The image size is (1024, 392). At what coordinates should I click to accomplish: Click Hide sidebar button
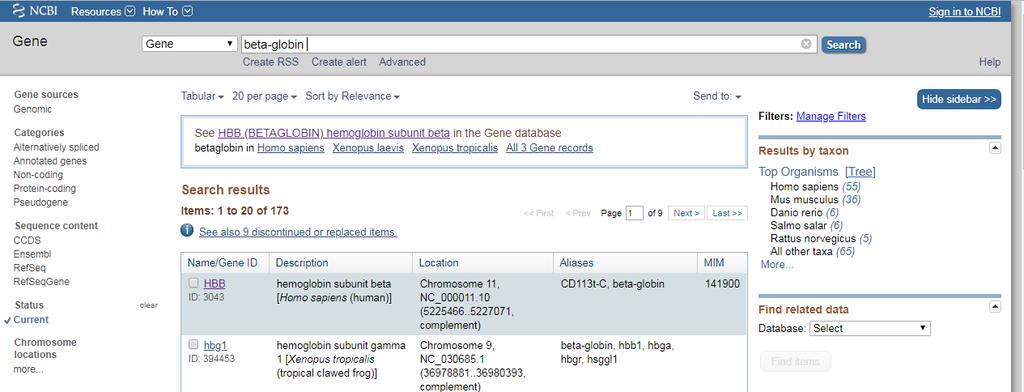coord(959,99)
